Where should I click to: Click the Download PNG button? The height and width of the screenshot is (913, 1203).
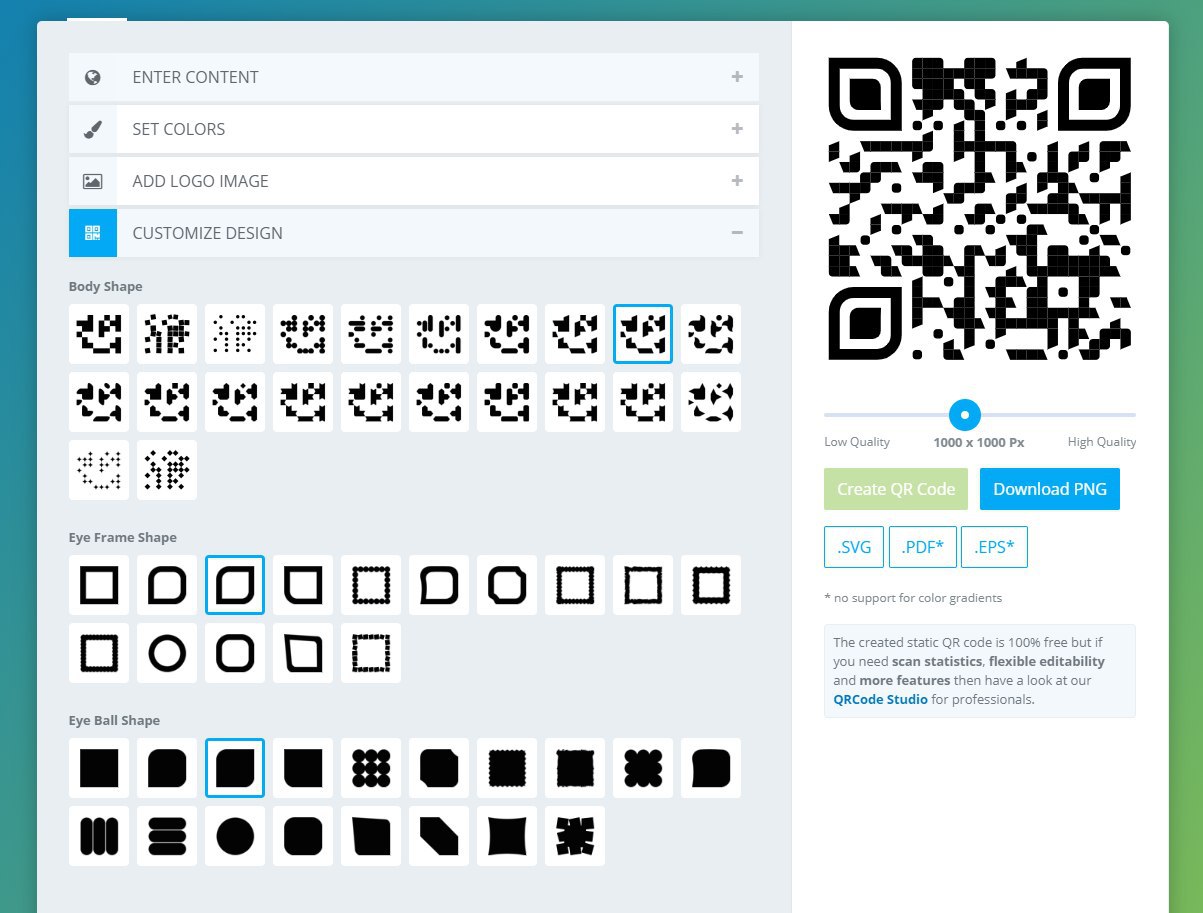(x=1050, y=489)
